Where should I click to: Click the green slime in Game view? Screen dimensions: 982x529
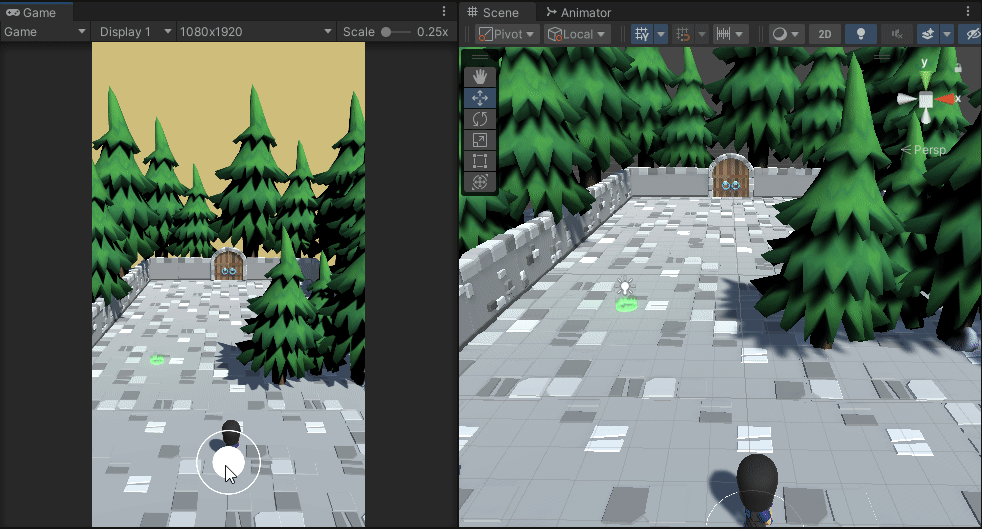tap(157, 359)
